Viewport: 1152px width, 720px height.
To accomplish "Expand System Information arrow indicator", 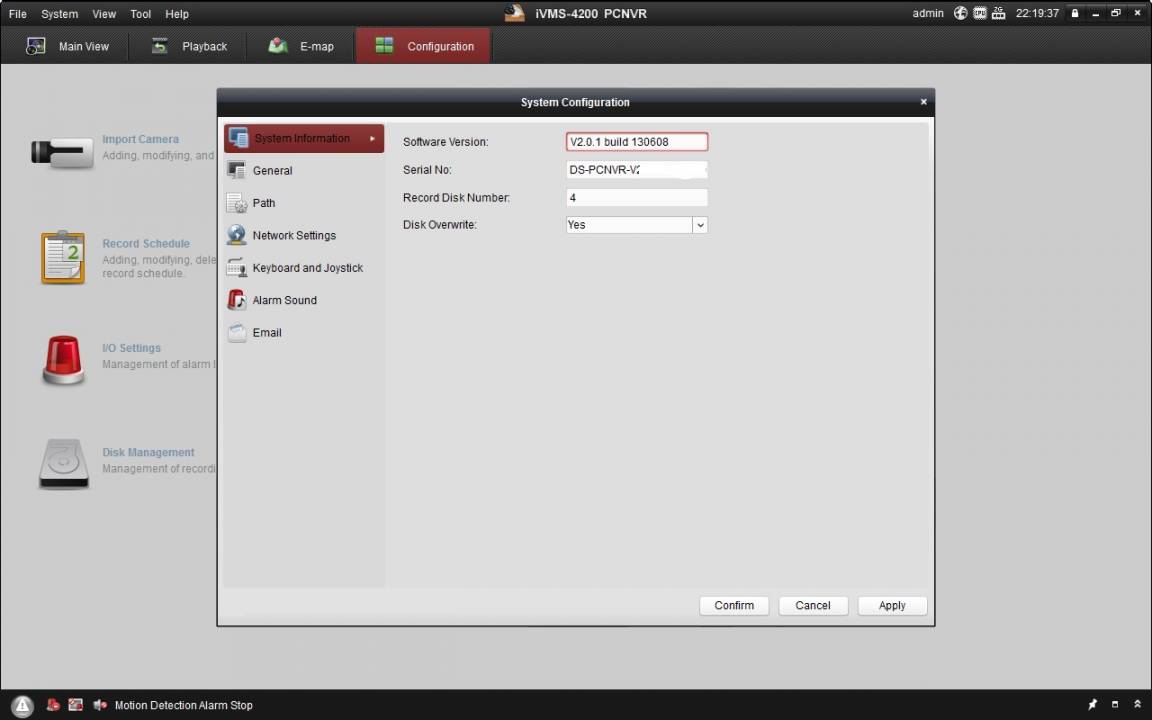I will pyautogui.click(x=372, y=138).
